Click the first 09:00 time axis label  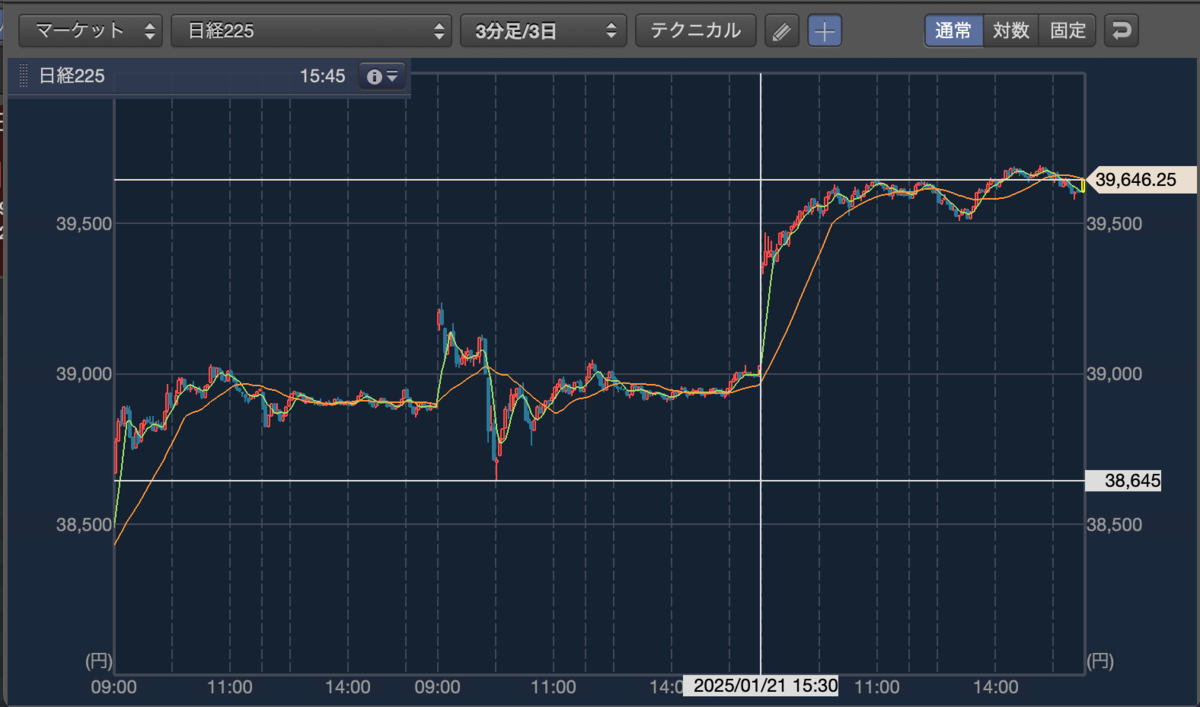pyautogui.click(x=113, y=688)
